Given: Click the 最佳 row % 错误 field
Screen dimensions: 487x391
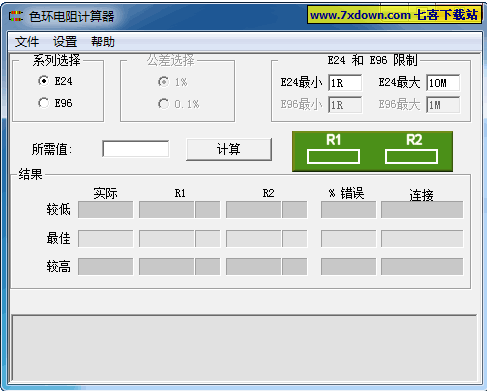Looking at the screenshot, I should point(348,238).
